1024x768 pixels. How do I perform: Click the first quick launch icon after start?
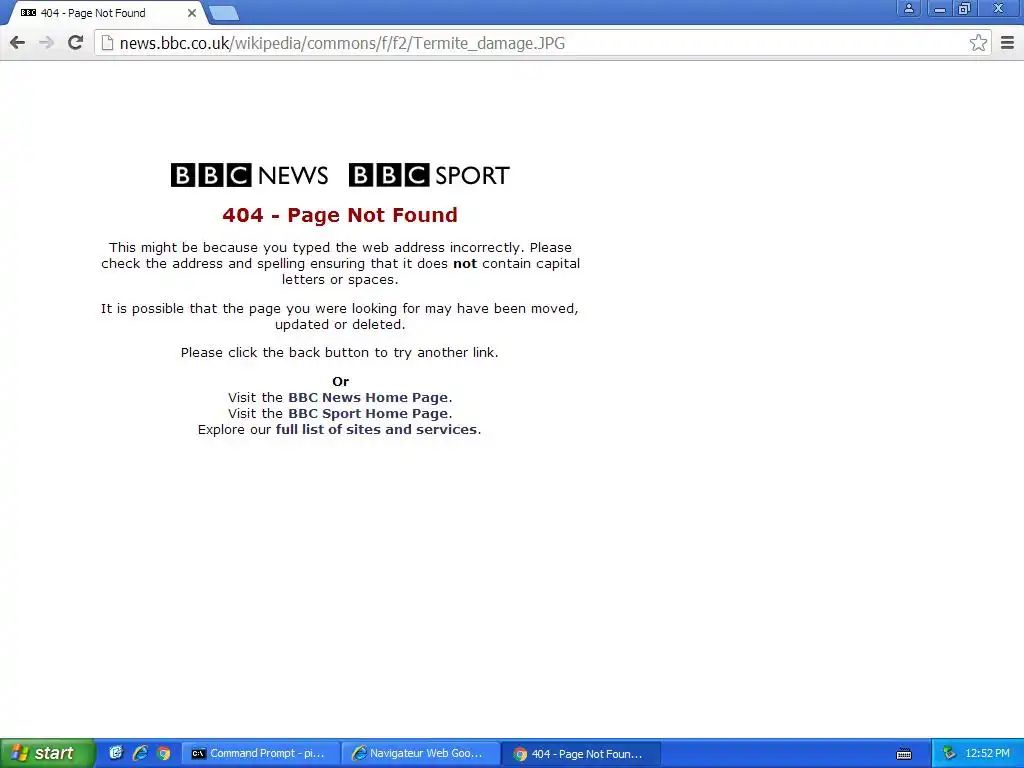click(116, 753)
